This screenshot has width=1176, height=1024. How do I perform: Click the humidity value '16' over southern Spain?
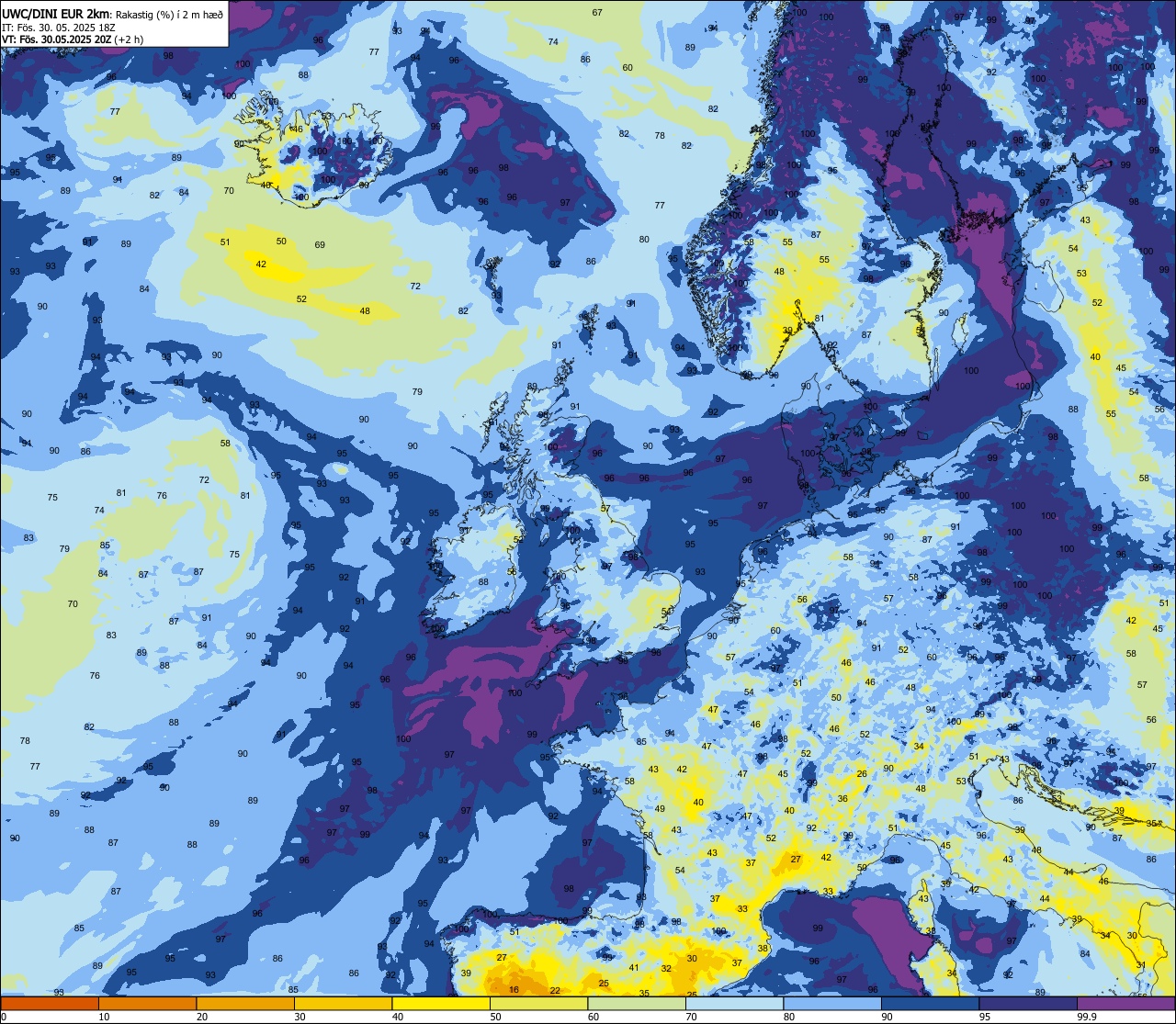514,989
